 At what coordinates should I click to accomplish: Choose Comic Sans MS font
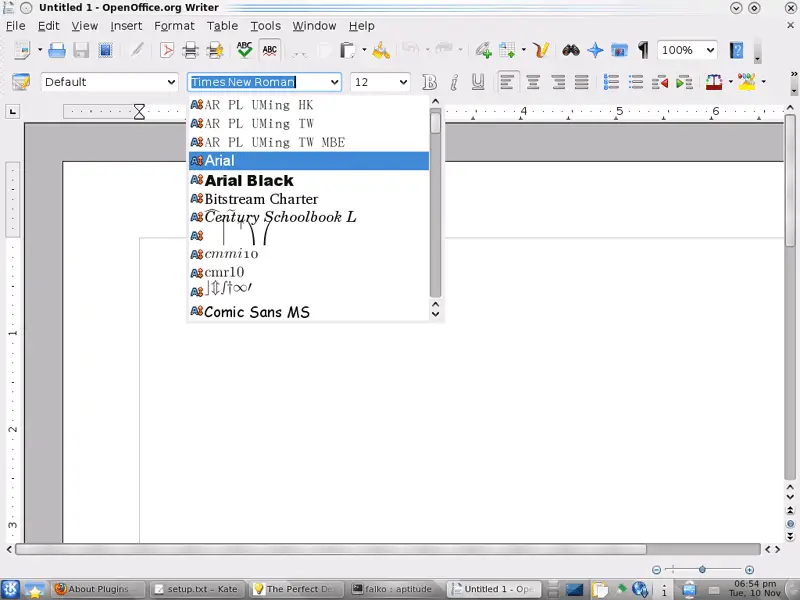pos(309,311)
